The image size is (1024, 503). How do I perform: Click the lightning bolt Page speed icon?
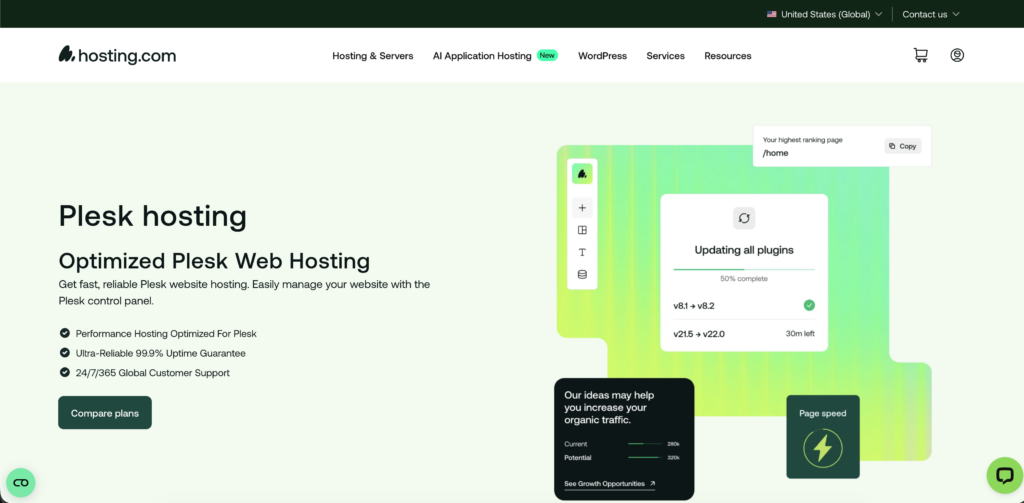pyautogui.click(x=823, y=448)
